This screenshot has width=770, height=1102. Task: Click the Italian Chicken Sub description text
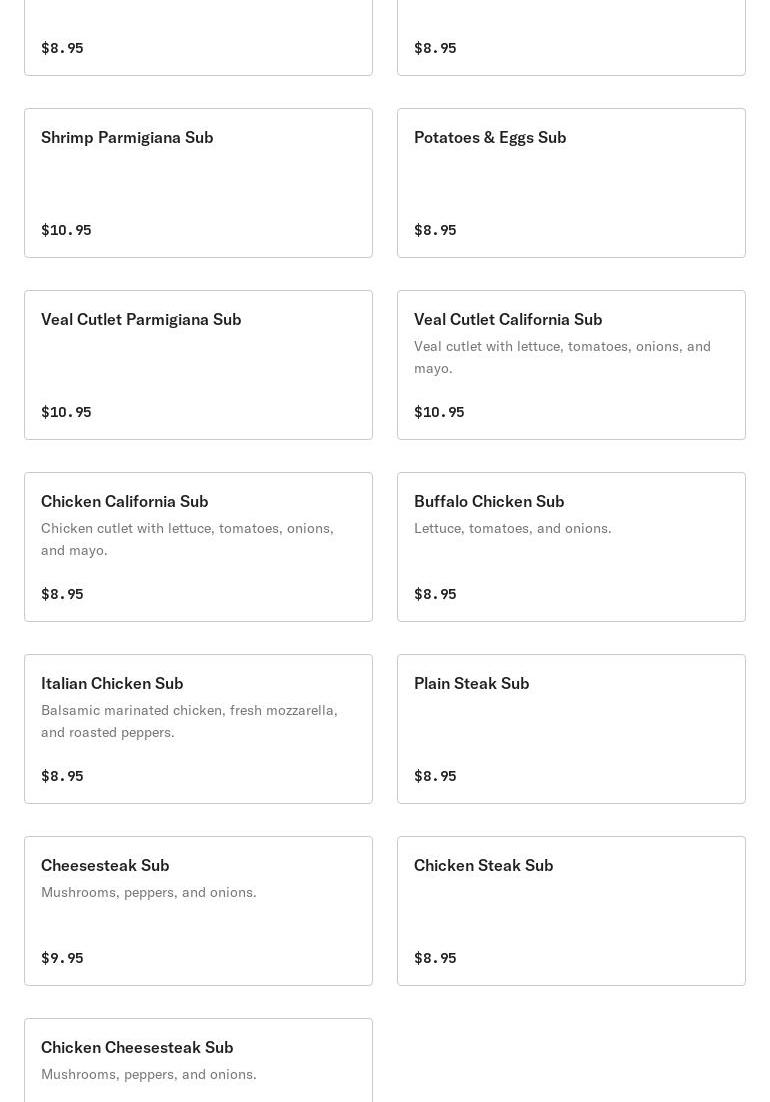click(189, 721)
